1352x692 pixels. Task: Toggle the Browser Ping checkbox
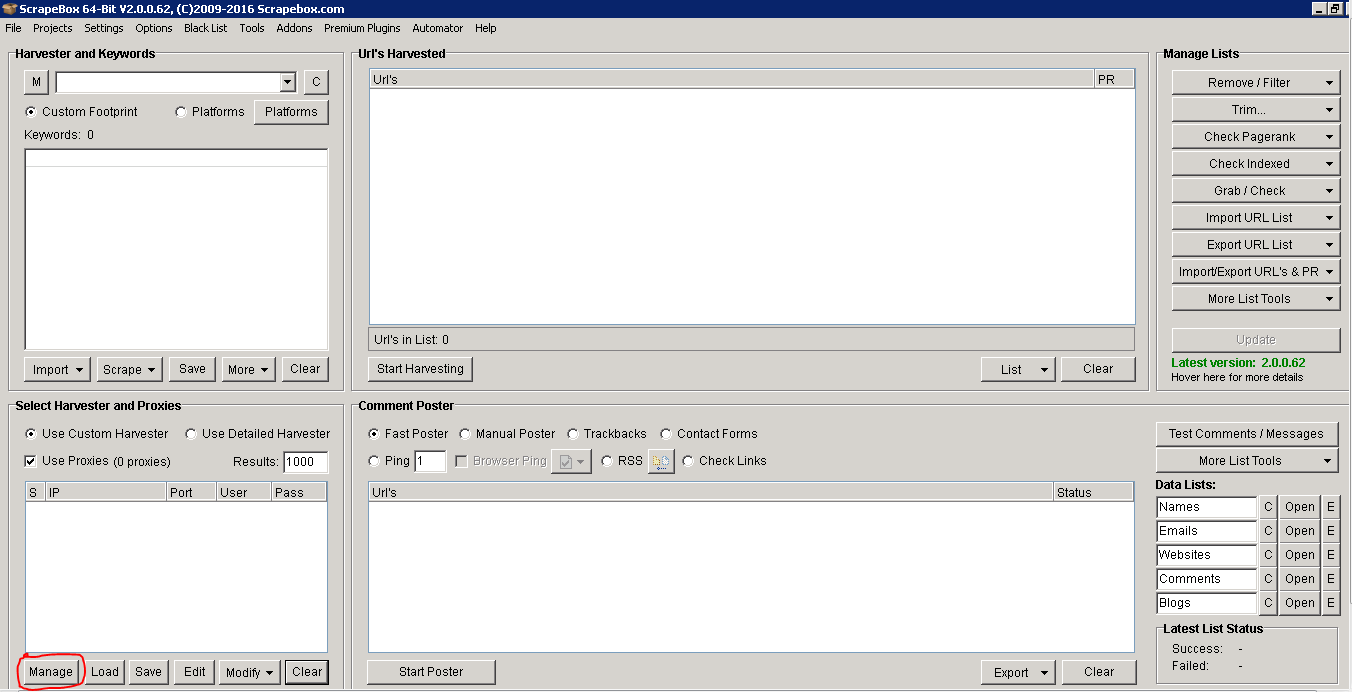462,461
